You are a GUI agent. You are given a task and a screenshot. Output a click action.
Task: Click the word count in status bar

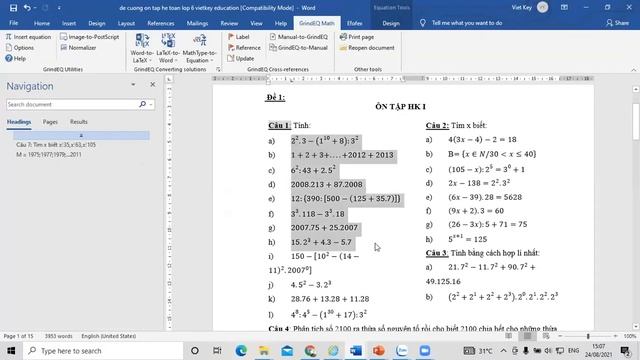(58, 336)
